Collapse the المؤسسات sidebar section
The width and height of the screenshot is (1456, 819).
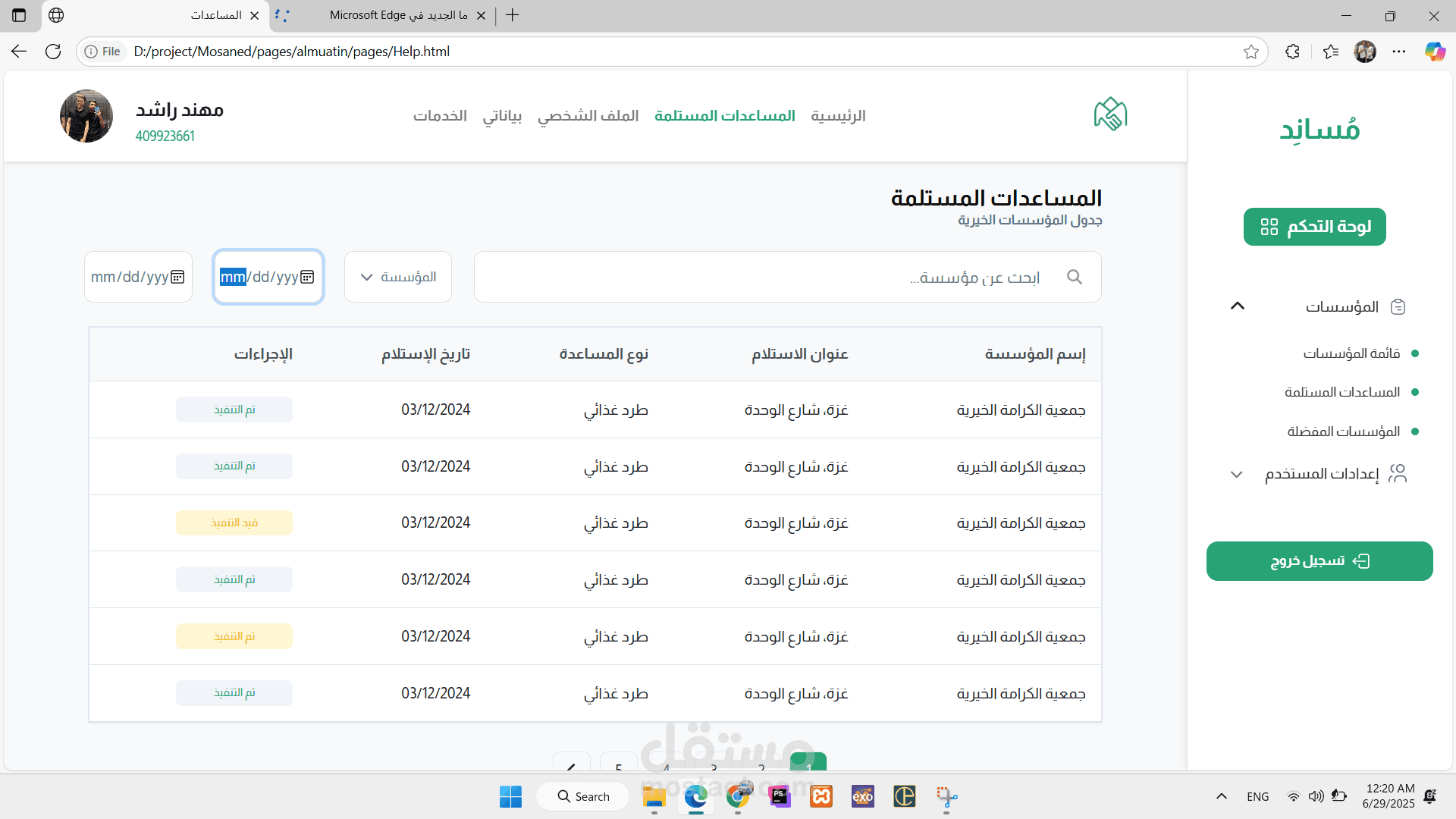1238,306
